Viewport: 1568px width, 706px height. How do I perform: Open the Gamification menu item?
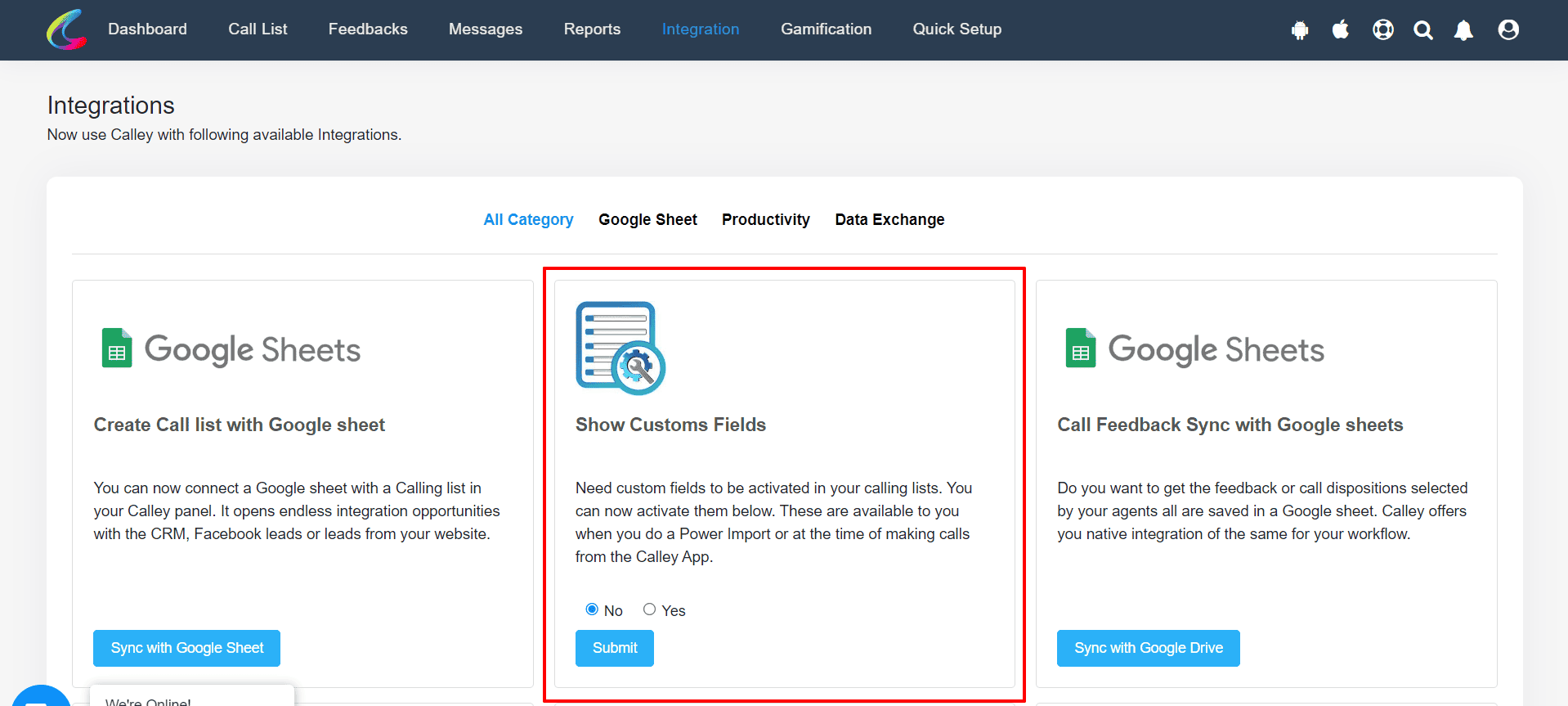[x=826, y=29]
